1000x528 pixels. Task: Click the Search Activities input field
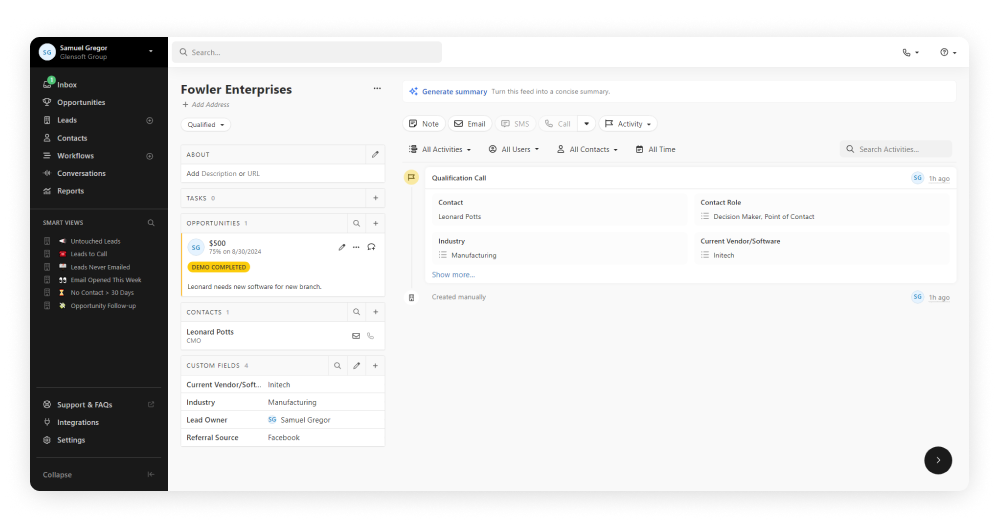pyautogui.click(x=900, y=149)
